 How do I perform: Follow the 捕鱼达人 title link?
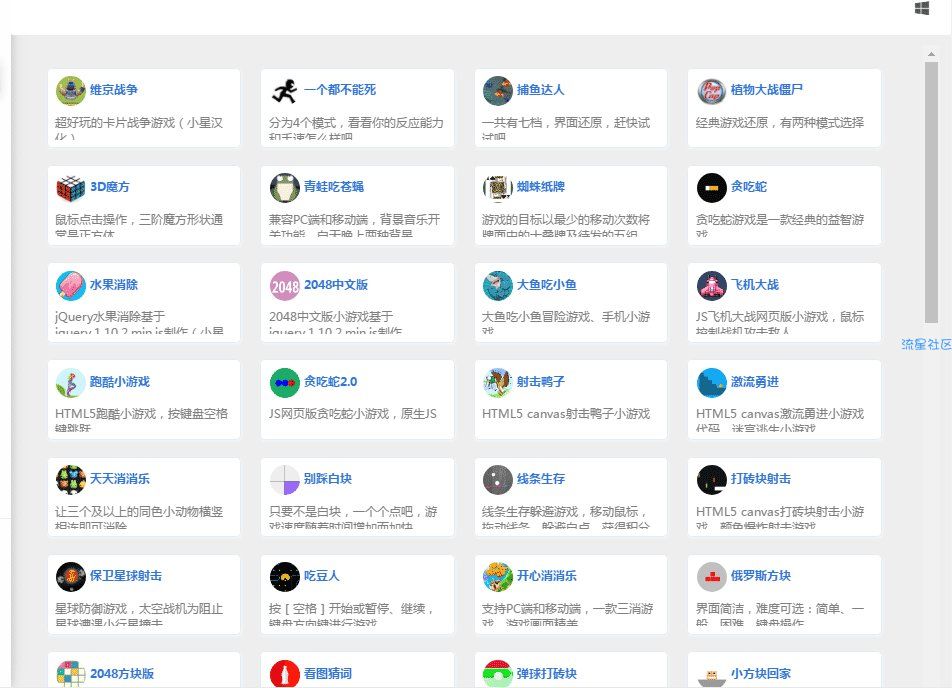[x=541, y=90]
